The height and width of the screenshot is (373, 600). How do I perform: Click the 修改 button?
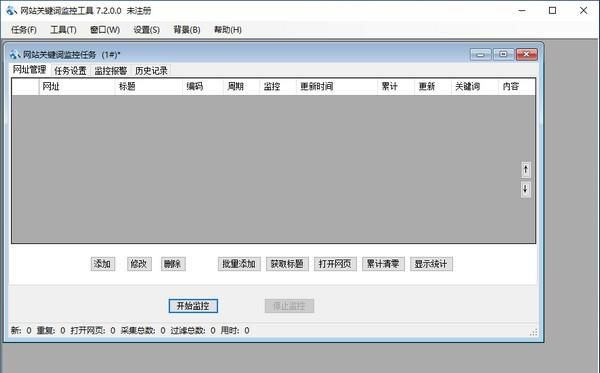(139, 264)
